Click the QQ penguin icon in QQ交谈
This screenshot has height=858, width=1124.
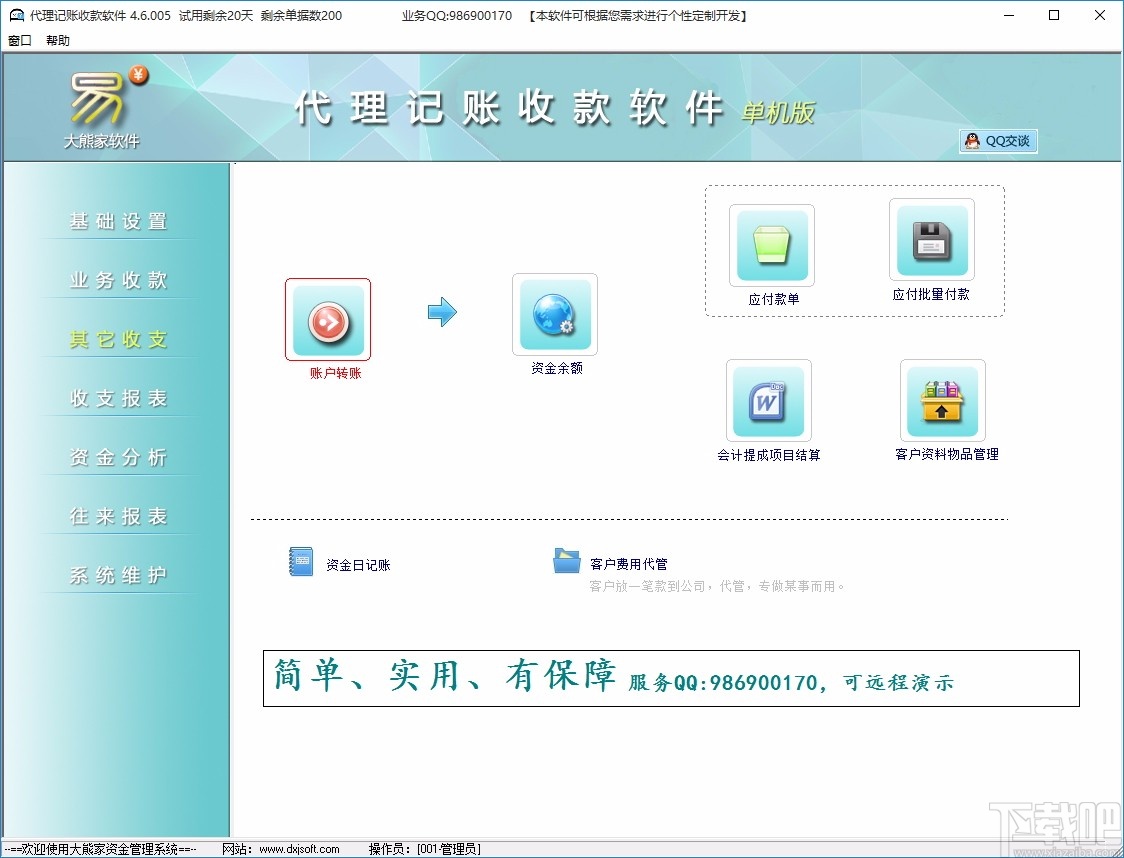(970, 141)
